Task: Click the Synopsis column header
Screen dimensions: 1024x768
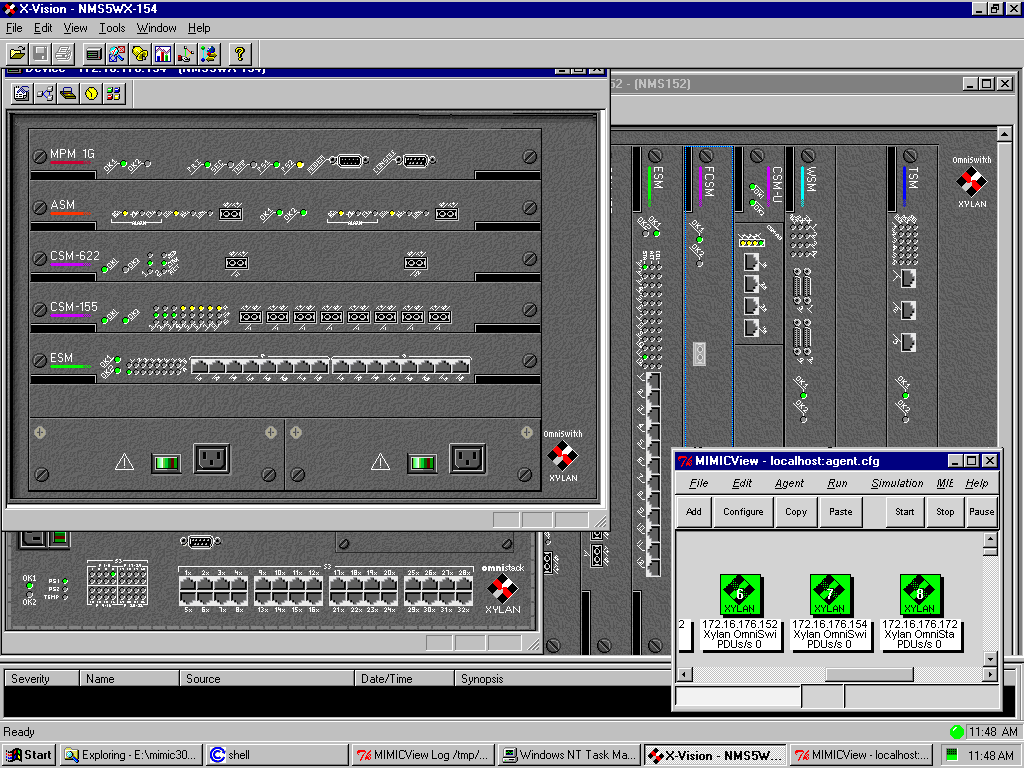Action: click(564, 679)
